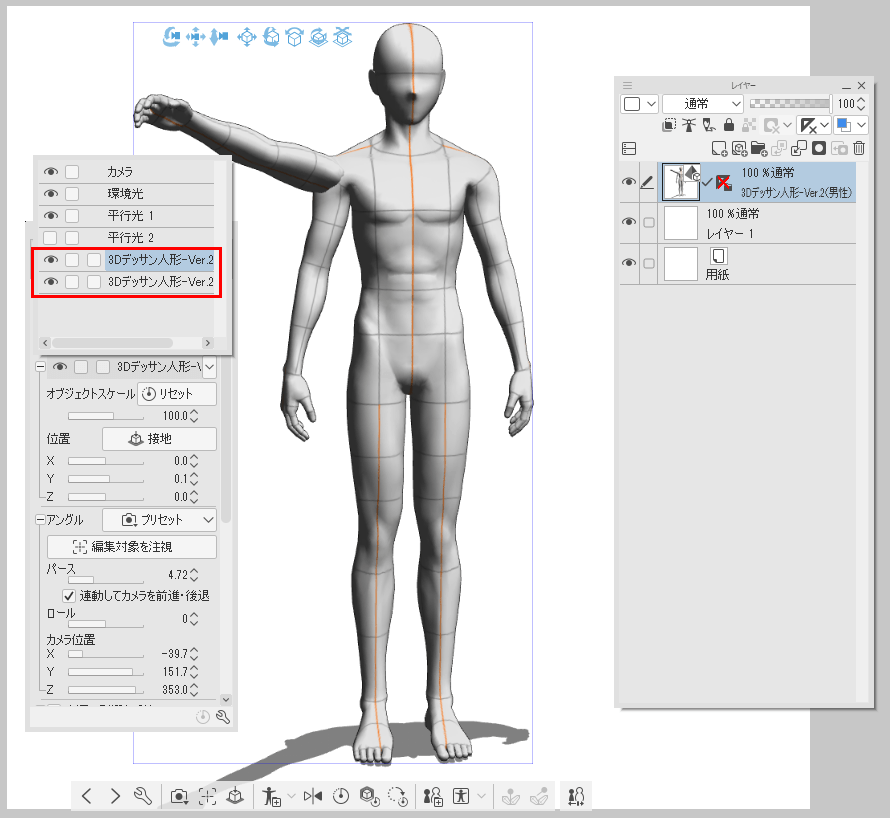The width and height of the screenshot is (890, 818).
Task: Reset the pose to initial
Action: pyautogui.click(x=341, y=796)
